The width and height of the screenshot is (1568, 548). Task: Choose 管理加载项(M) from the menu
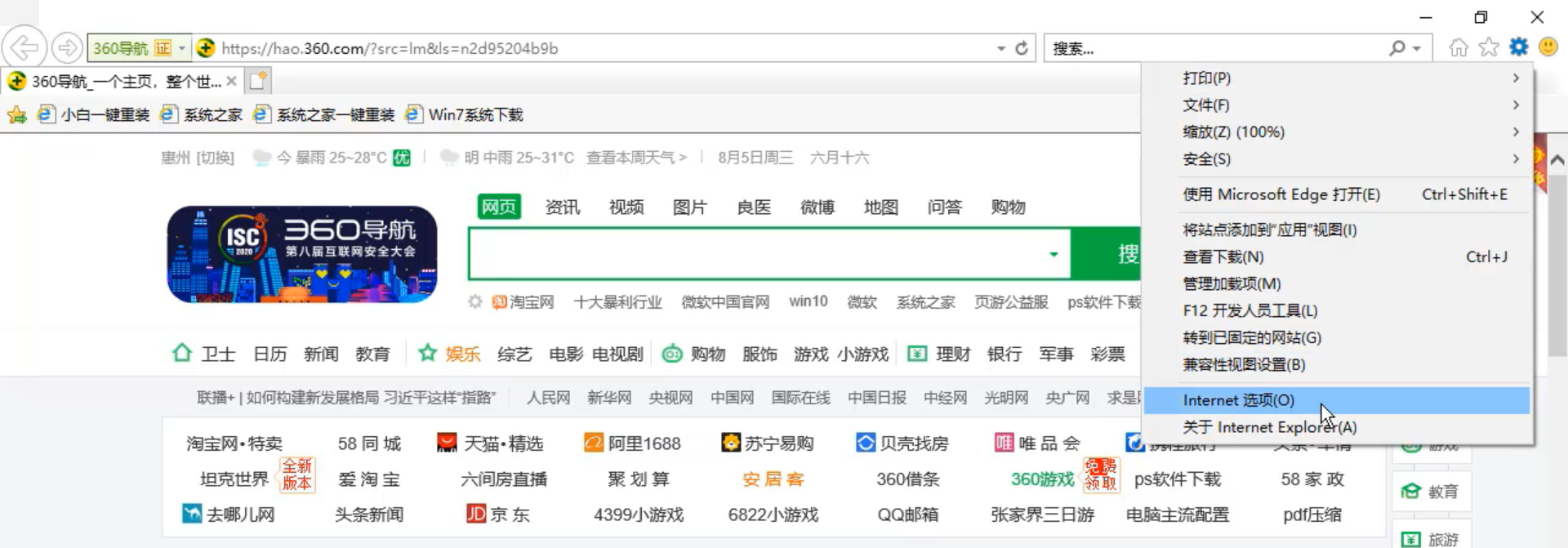pyautogui.click(x=1232, y=283)
